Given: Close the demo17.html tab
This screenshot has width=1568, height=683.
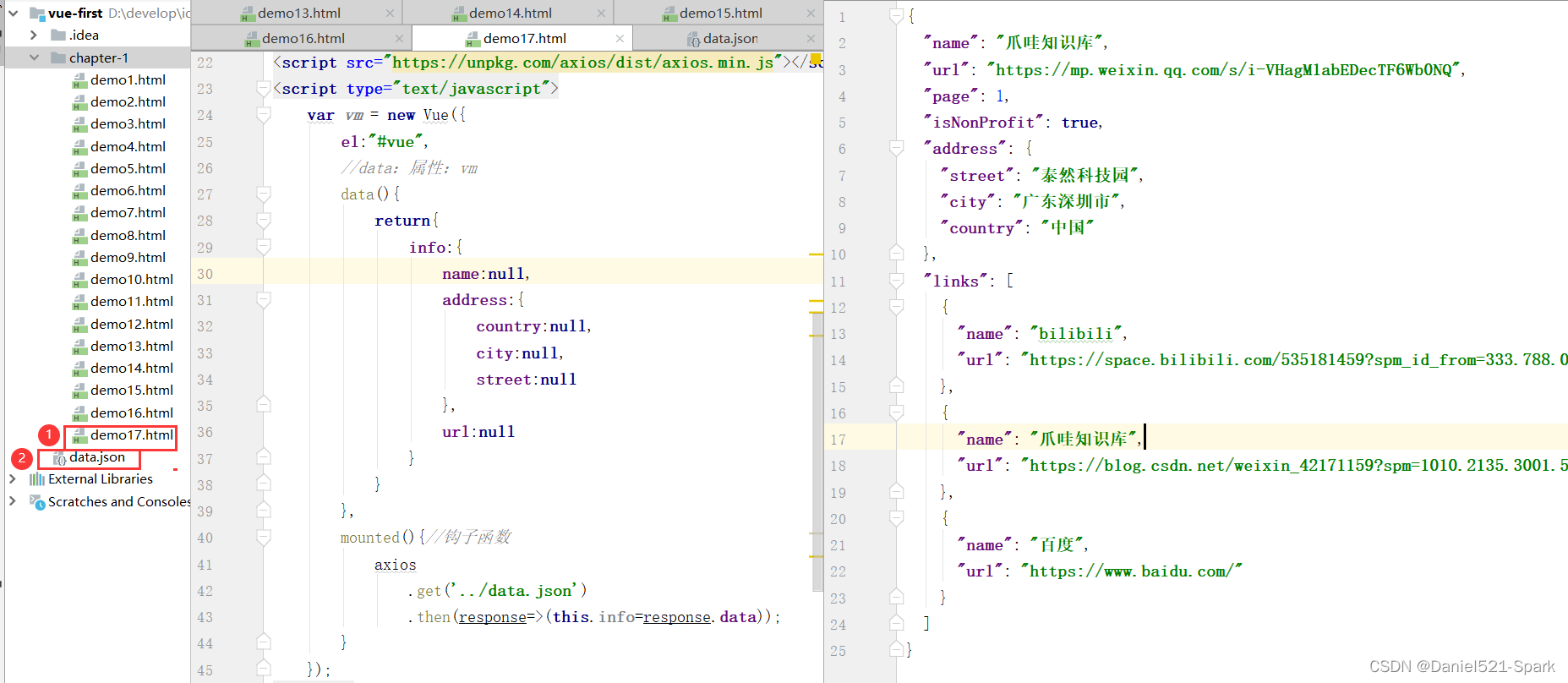Looking at the screenshot, I should (620, 38).
